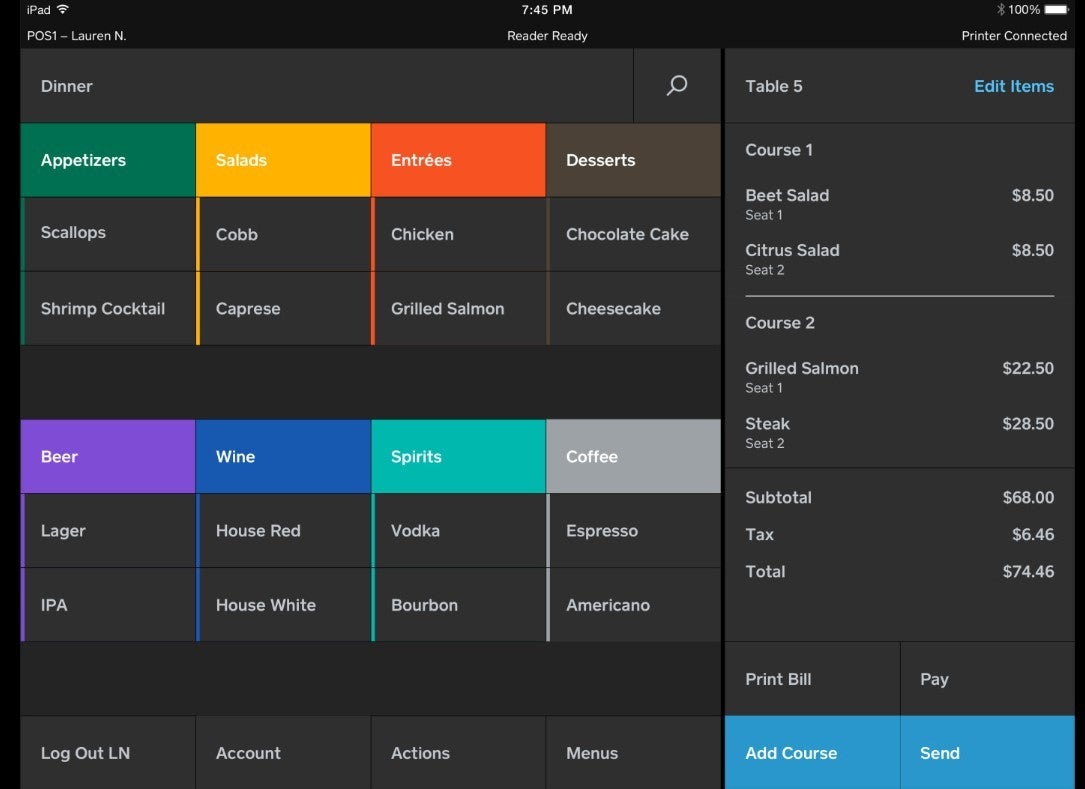The image size is (1085, 789).
Task: Click the Wi-Fi icon in status bar
Action: 63,10
